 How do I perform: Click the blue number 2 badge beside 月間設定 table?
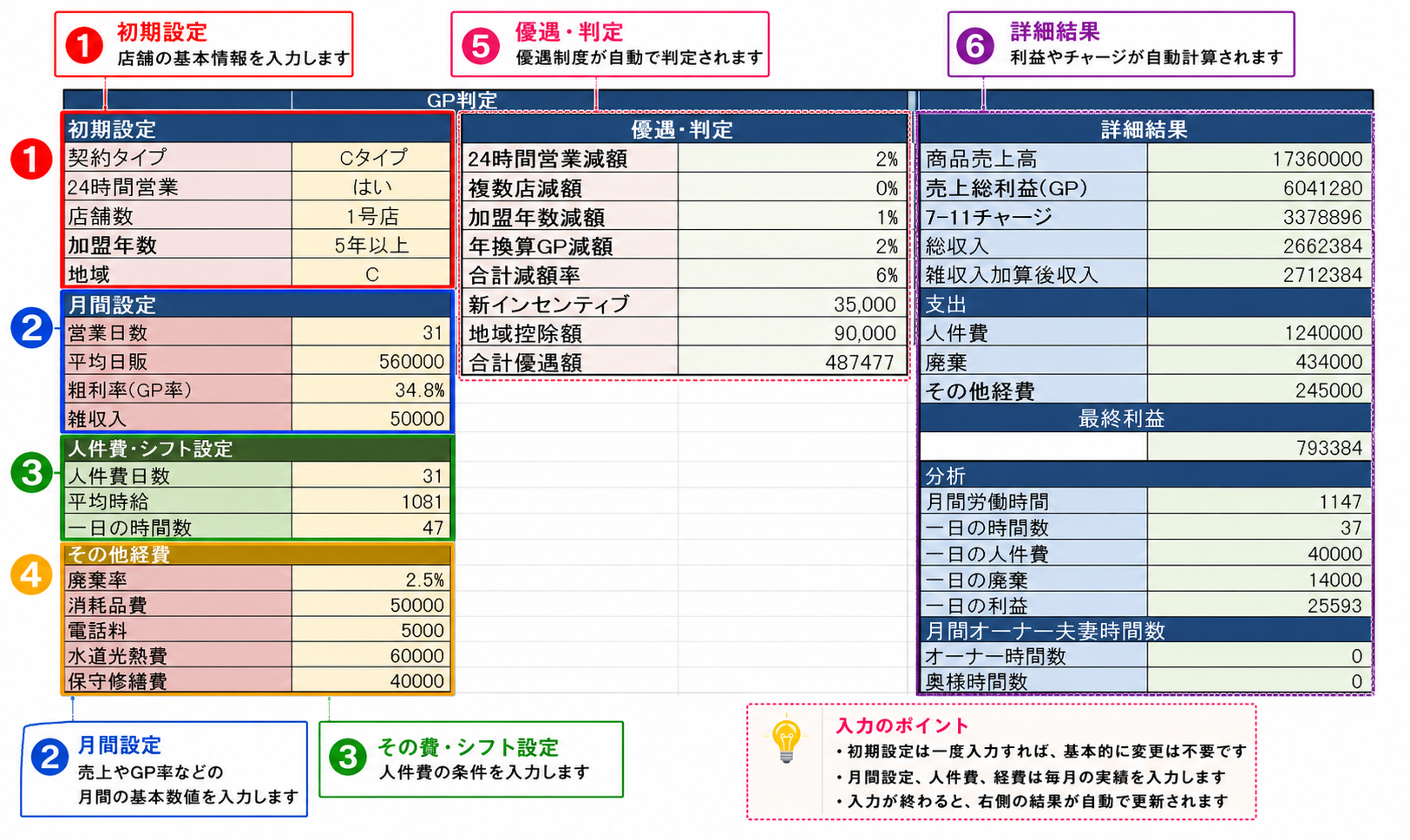[31, 329]
